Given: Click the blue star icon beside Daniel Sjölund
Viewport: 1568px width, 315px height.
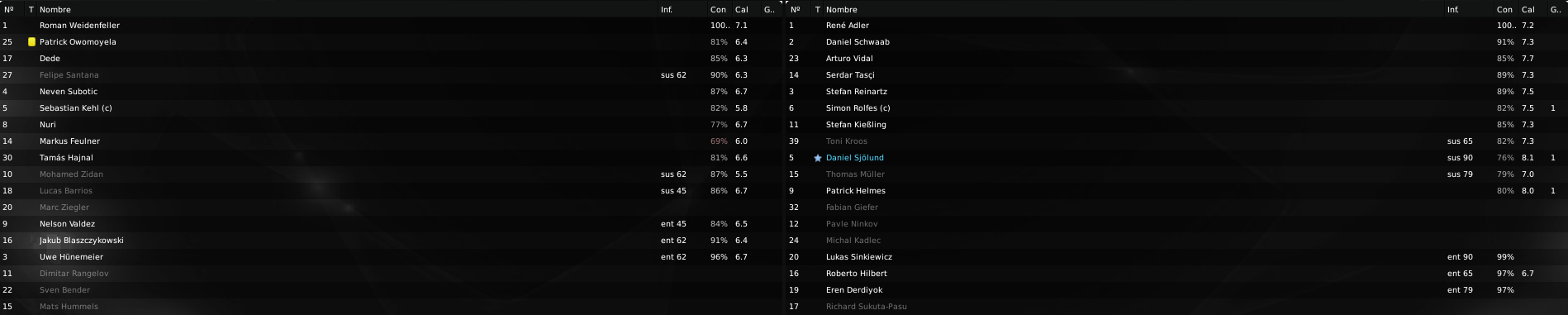Looking at the screenshot, I should (x=818, y=158).
